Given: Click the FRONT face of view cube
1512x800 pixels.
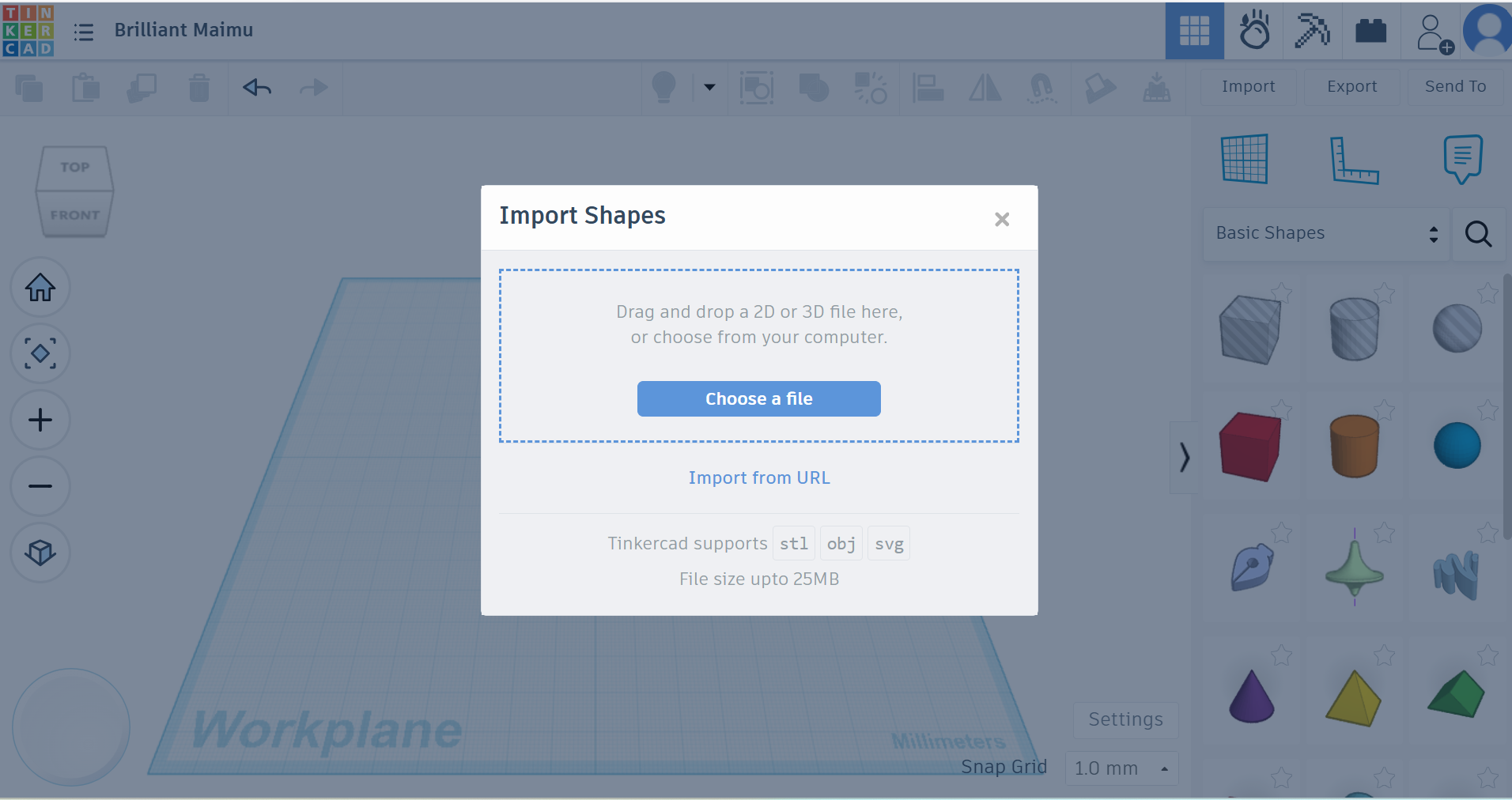Looking at the screenshot, I should point(74,215).
